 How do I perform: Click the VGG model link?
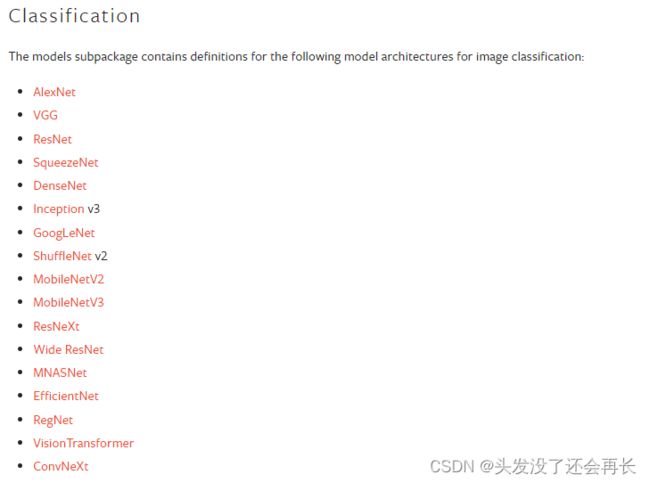45,115
